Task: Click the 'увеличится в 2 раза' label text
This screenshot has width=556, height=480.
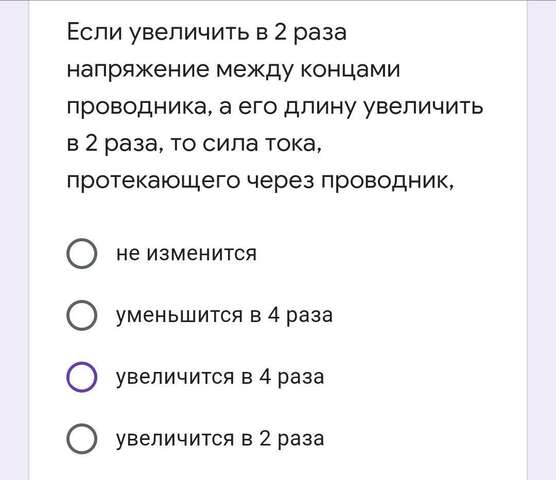Action: tap(220, 439)
